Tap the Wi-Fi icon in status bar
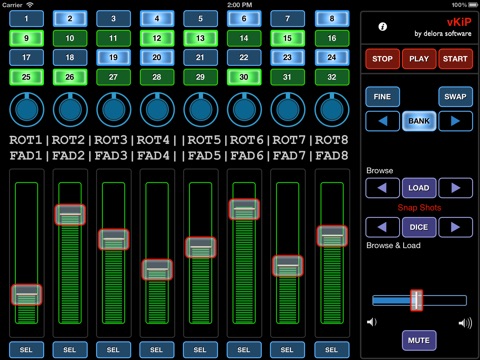This screenshot has width=480, height=360. [30, 5]
